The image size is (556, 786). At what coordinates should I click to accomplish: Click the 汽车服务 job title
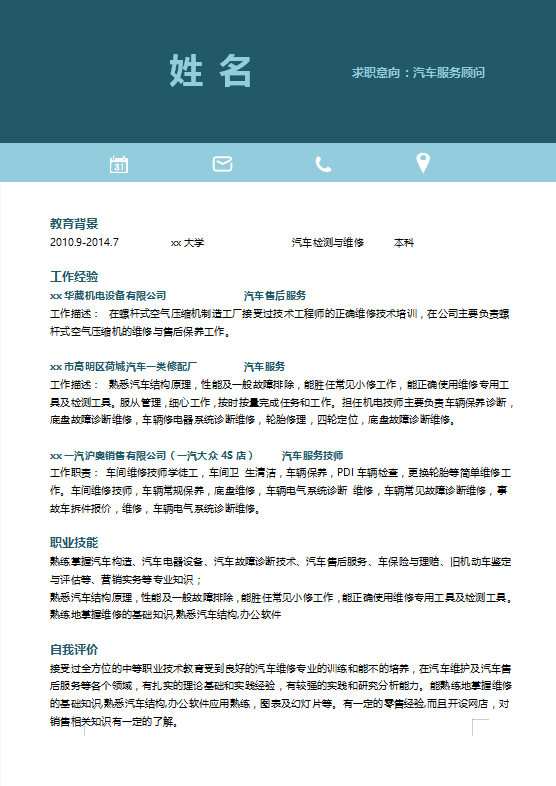coord(264,367)
